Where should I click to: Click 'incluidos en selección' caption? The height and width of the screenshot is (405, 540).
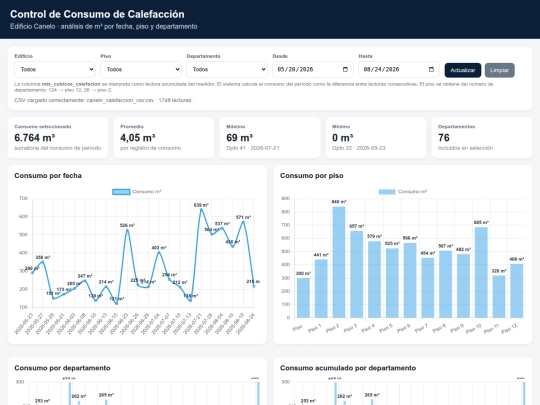[x=465, y=148]
